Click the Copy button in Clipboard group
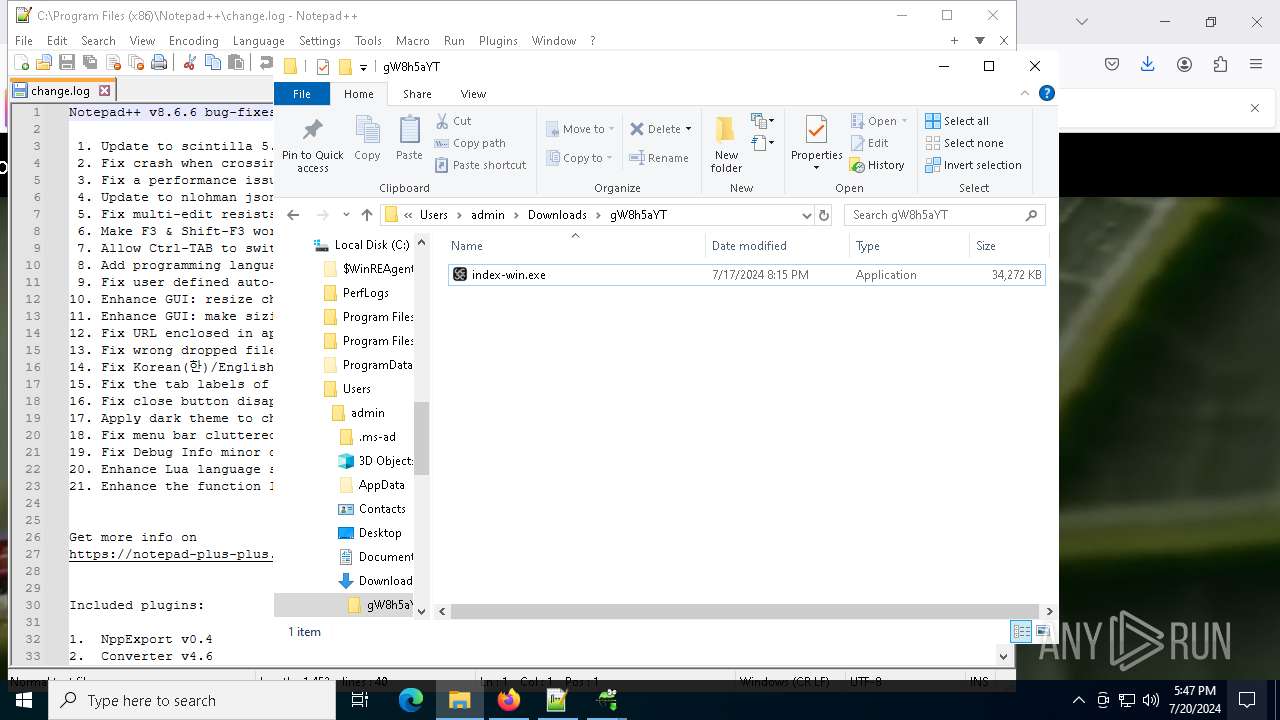Image resolution: width=1280 pixels, height=720 pixels. (x=367, y=138)
